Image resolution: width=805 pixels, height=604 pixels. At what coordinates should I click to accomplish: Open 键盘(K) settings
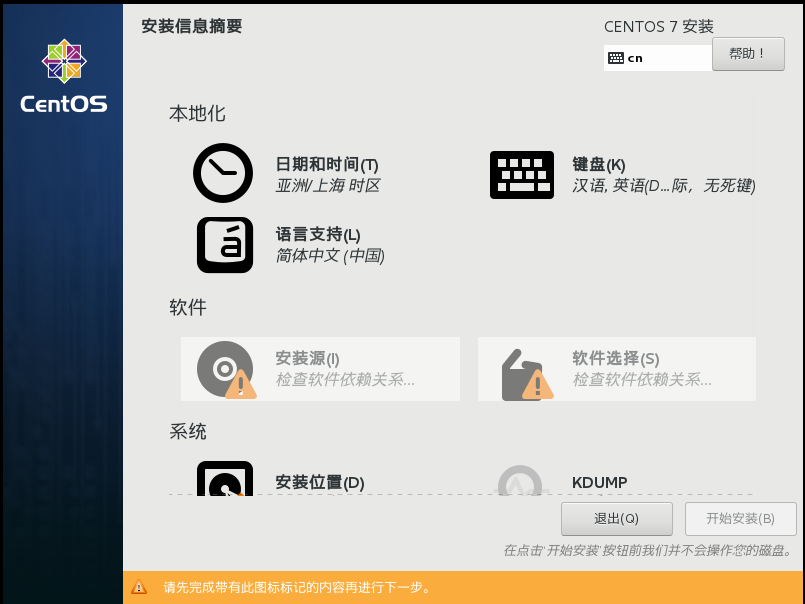(x=599, y=164)
